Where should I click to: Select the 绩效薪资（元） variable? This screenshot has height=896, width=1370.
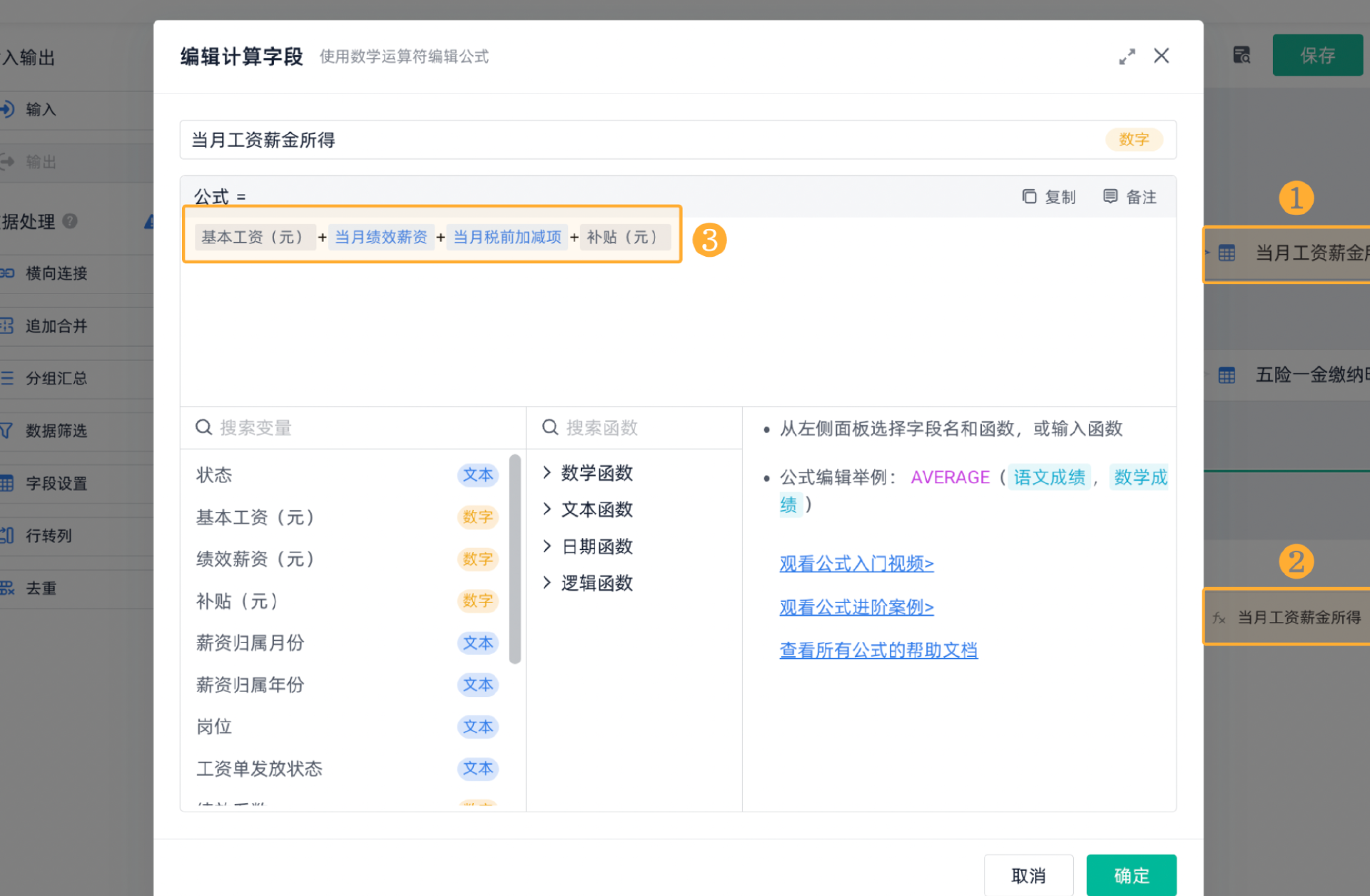click(255, 559)
